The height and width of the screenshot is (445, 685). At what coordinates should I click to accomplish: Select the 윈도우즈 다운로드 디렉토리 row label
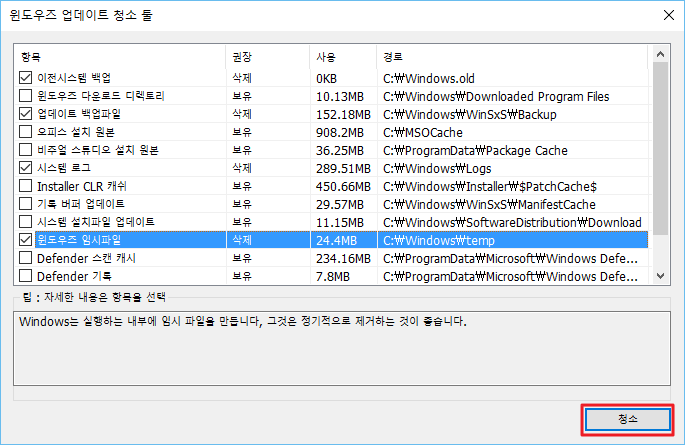pyautogui.click(x=100, y=96)
